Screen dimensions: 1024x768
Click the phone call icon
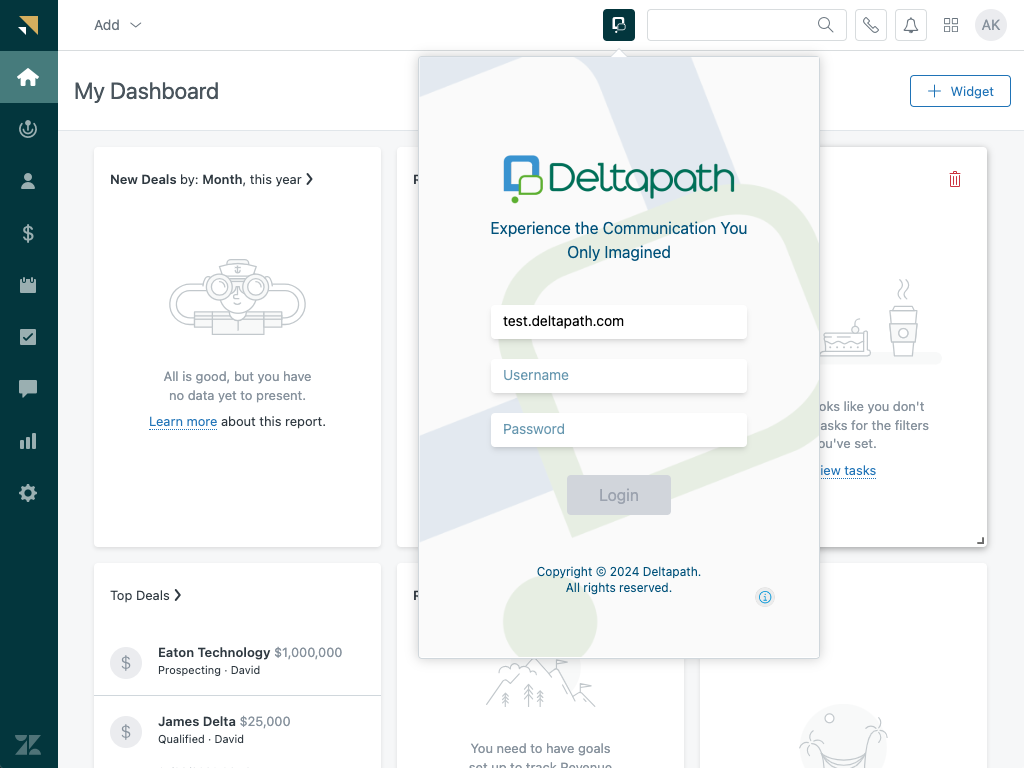pyautogui.click(x=871, y=25)
